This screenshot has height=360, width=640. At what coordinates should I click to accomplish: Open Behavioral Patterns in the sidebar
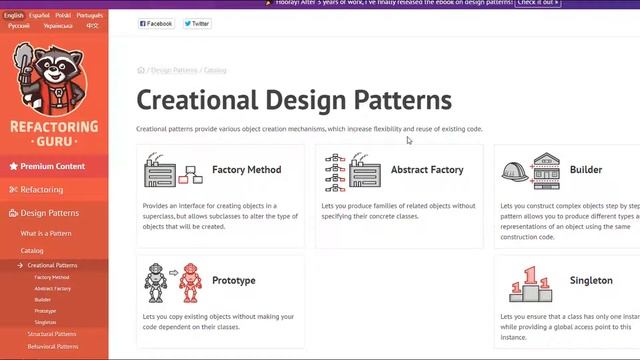tap(53, 347)
